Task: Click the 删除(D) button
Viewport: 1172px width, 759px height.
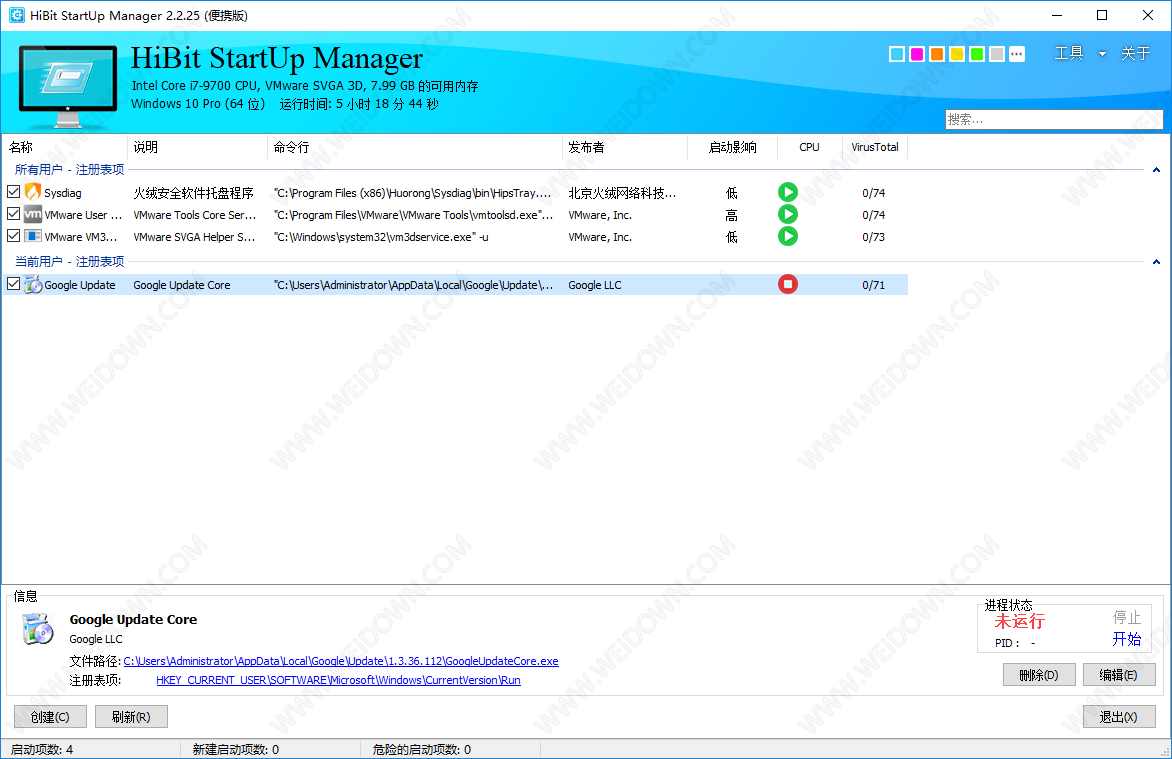Action: tap(1039, 675)
